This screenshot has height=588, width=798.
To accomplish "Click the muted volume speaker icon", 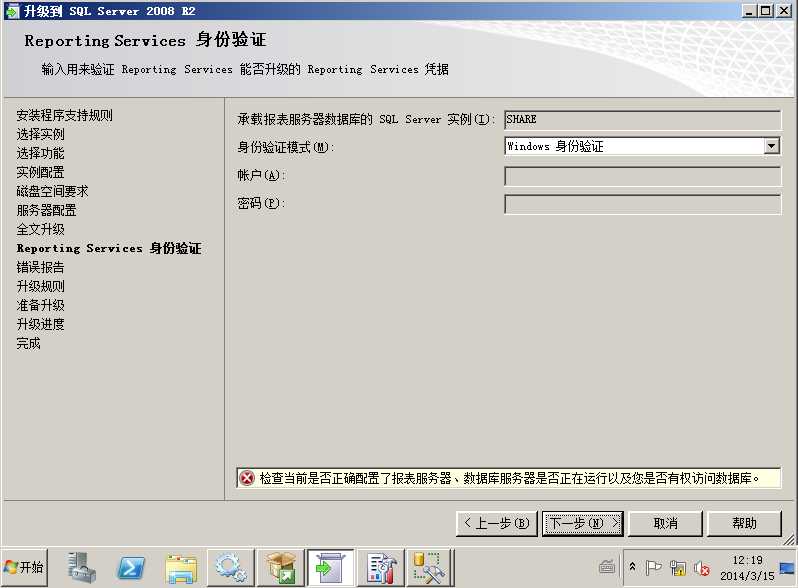I will (702, 568).
